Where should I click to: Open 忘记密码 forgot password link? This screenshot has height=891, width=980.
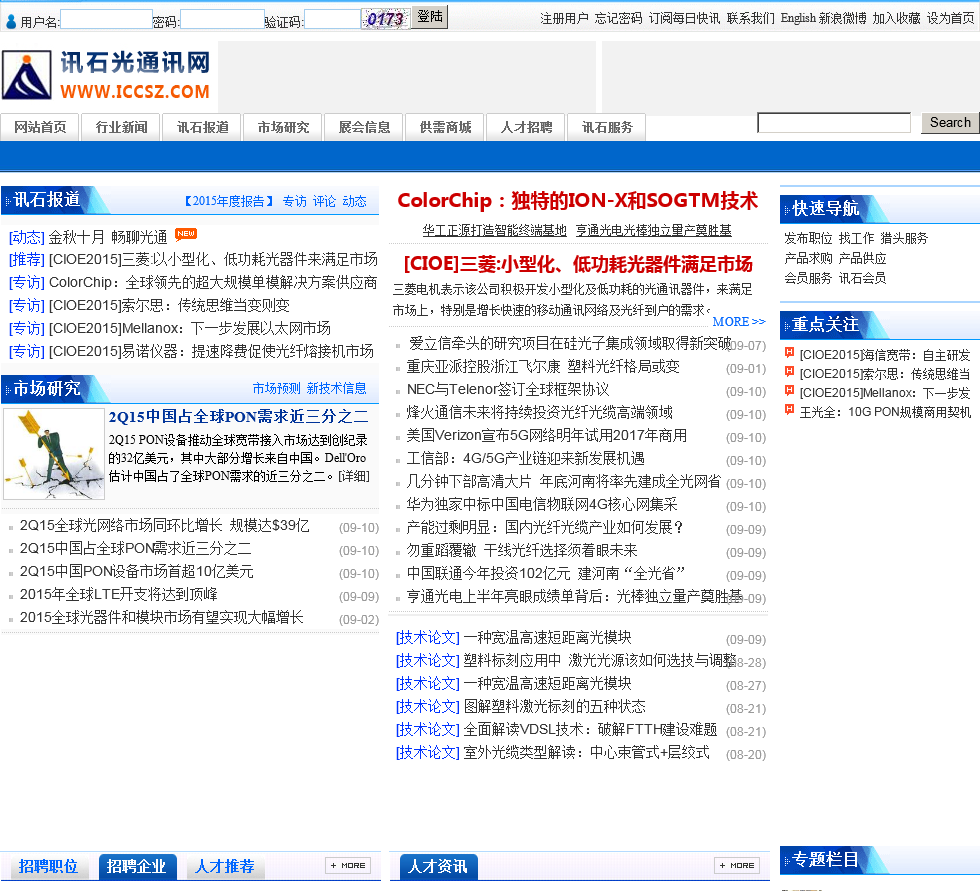[x=618, y=19]
